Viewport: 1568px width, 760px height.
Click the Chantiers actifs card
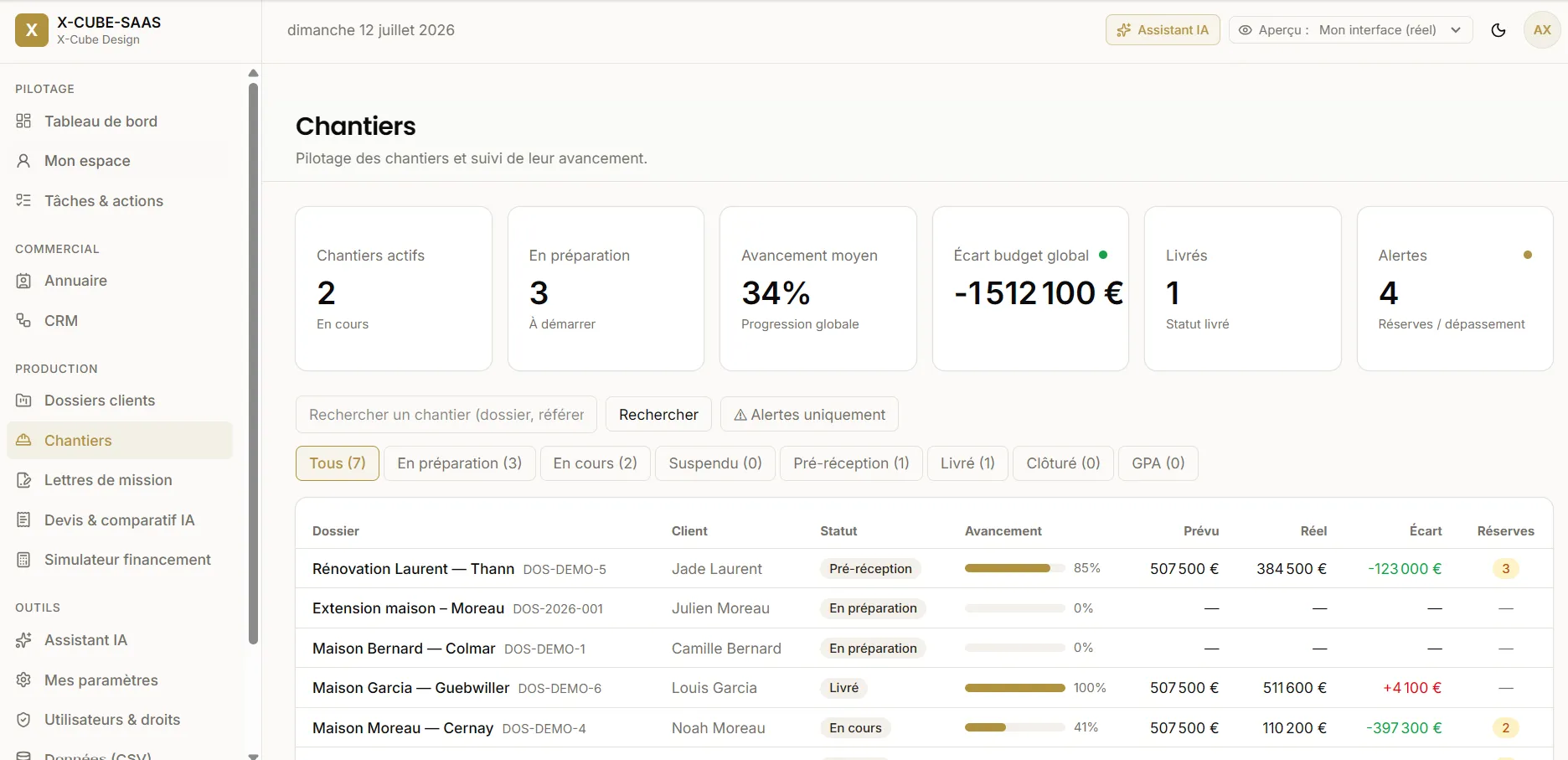point(394,288)
